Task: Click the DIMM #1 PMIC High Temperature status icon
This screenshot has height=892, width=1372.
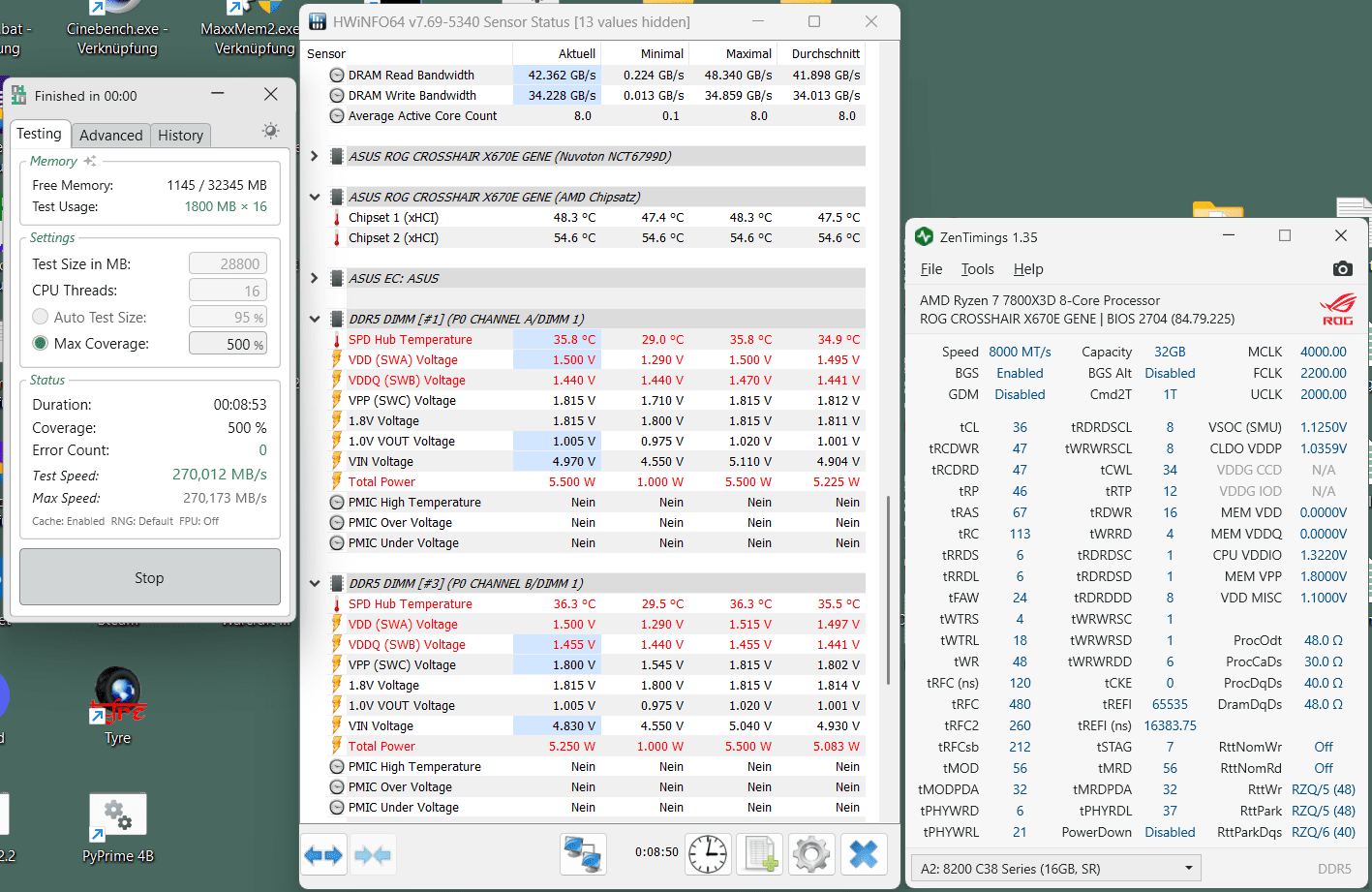Action: [x=337, y=502]
